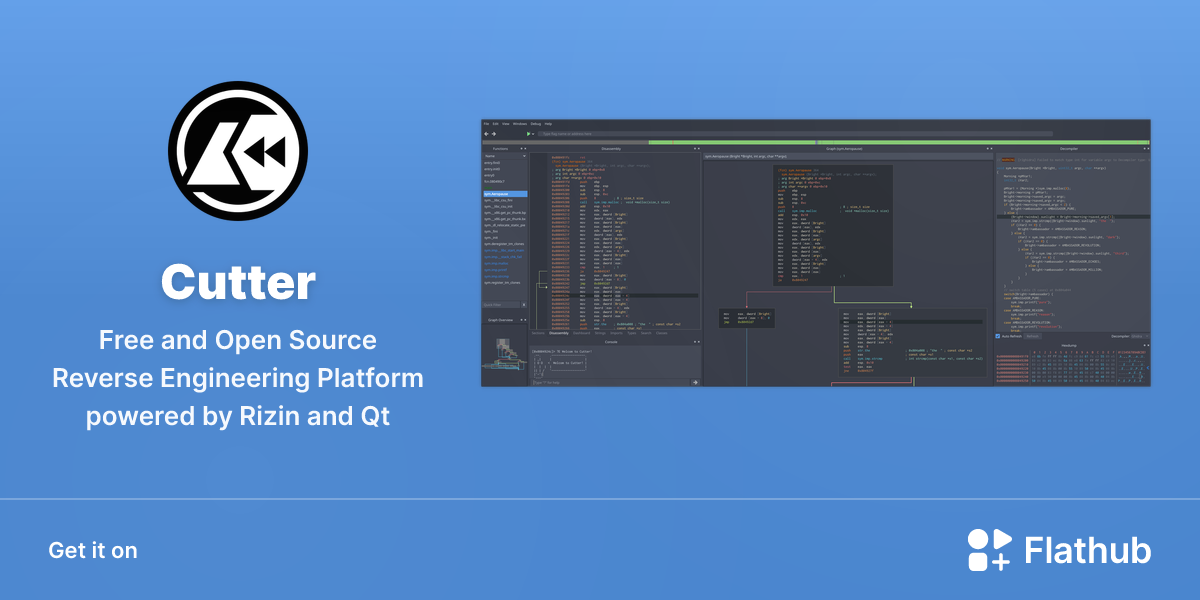Switch to the Dashboard tab

(x=582, y=333)
